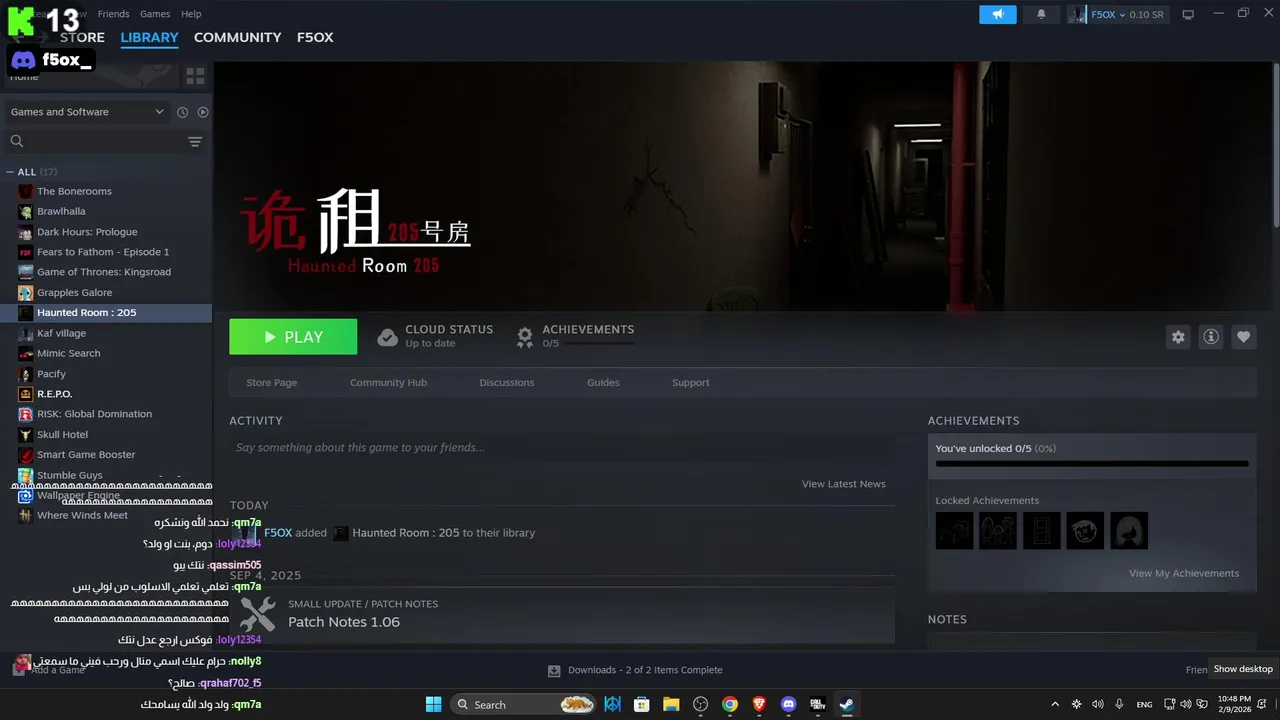Click the blue announcements megaphone button
This screenshot has width=1280, height=720.
[x=998, y=14]
